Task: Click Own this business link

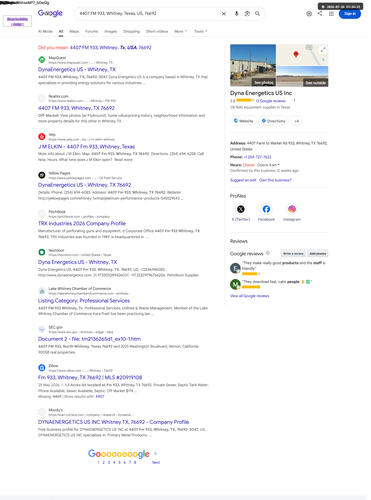Action: (x=275, y=180)
